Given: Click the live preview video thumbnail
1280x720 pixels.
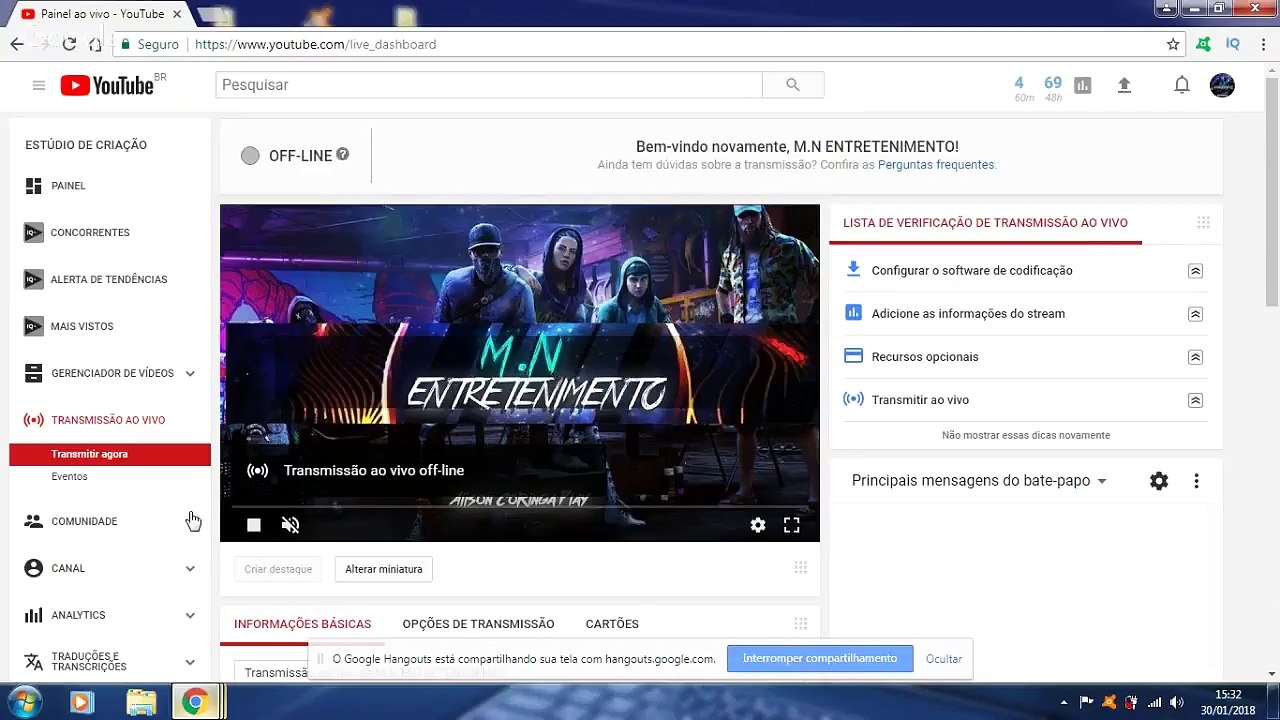Looking at the screenshot, I should pos(520,373).
